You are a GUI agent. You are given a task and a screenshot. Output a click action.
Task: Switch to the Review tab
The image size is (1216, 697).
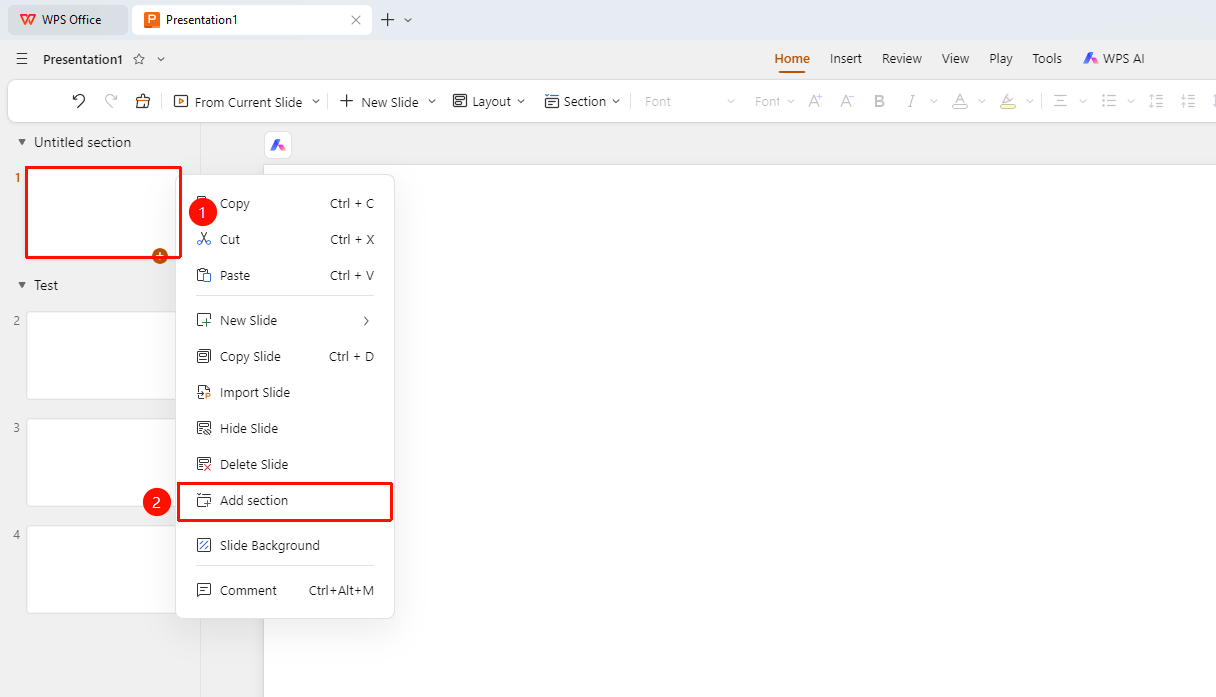click(902, 59)
